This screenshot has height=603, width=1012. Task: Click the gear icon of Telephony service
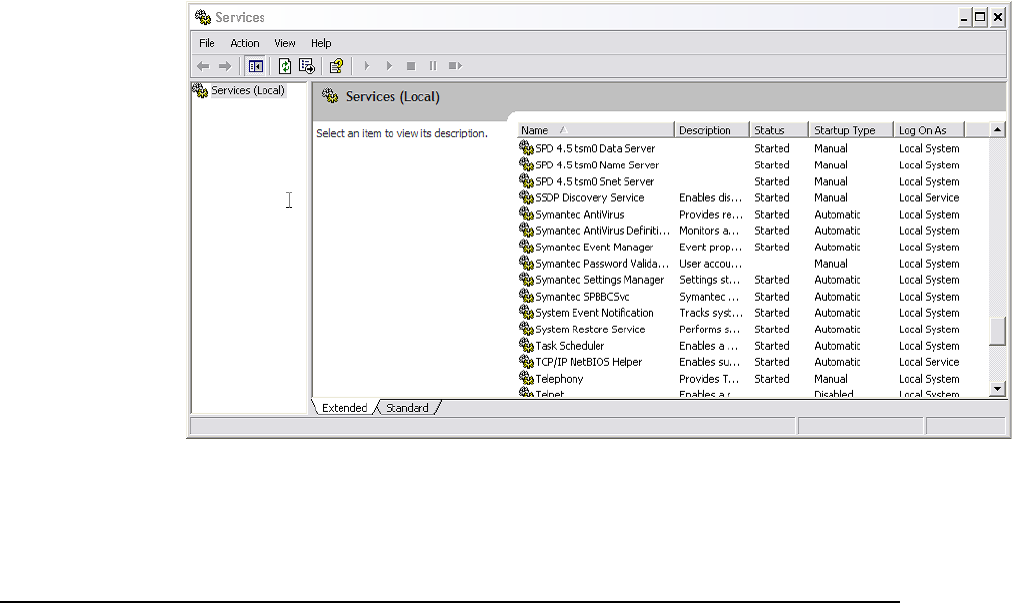527,378
